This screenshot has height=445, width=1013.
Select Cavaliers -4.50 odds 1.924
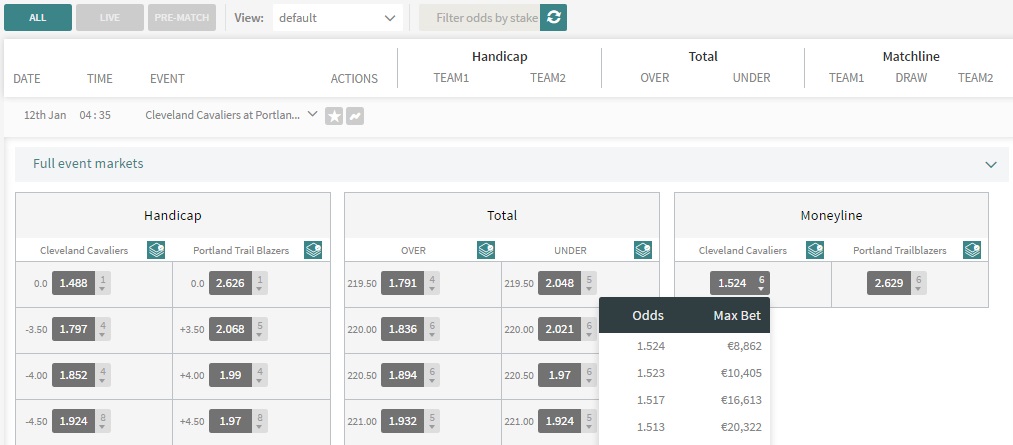pos(74,421)
